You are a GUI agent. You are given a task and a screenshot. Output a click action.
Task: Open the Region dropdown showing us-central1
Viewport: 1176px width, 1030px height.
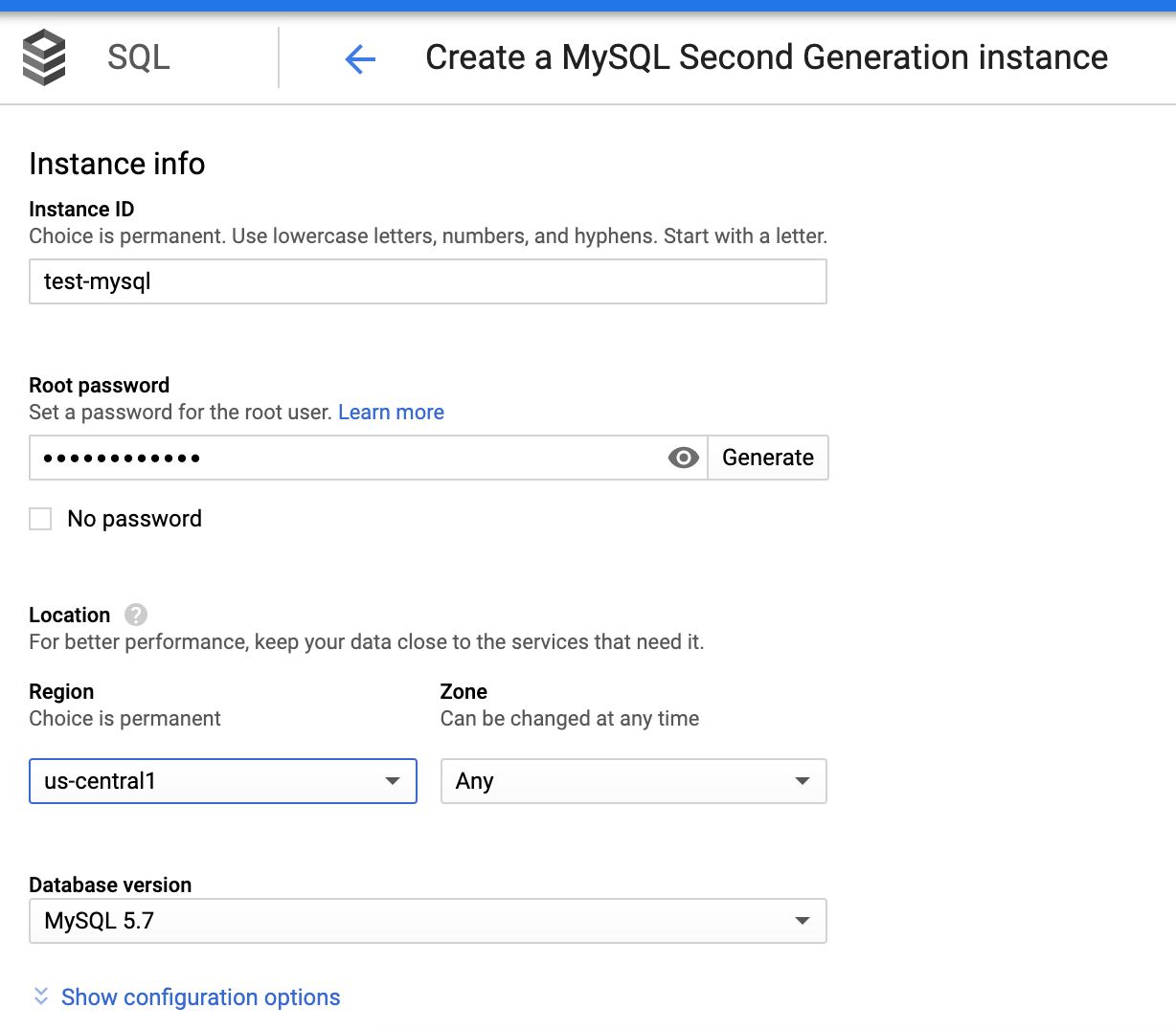tap(223, 781)
